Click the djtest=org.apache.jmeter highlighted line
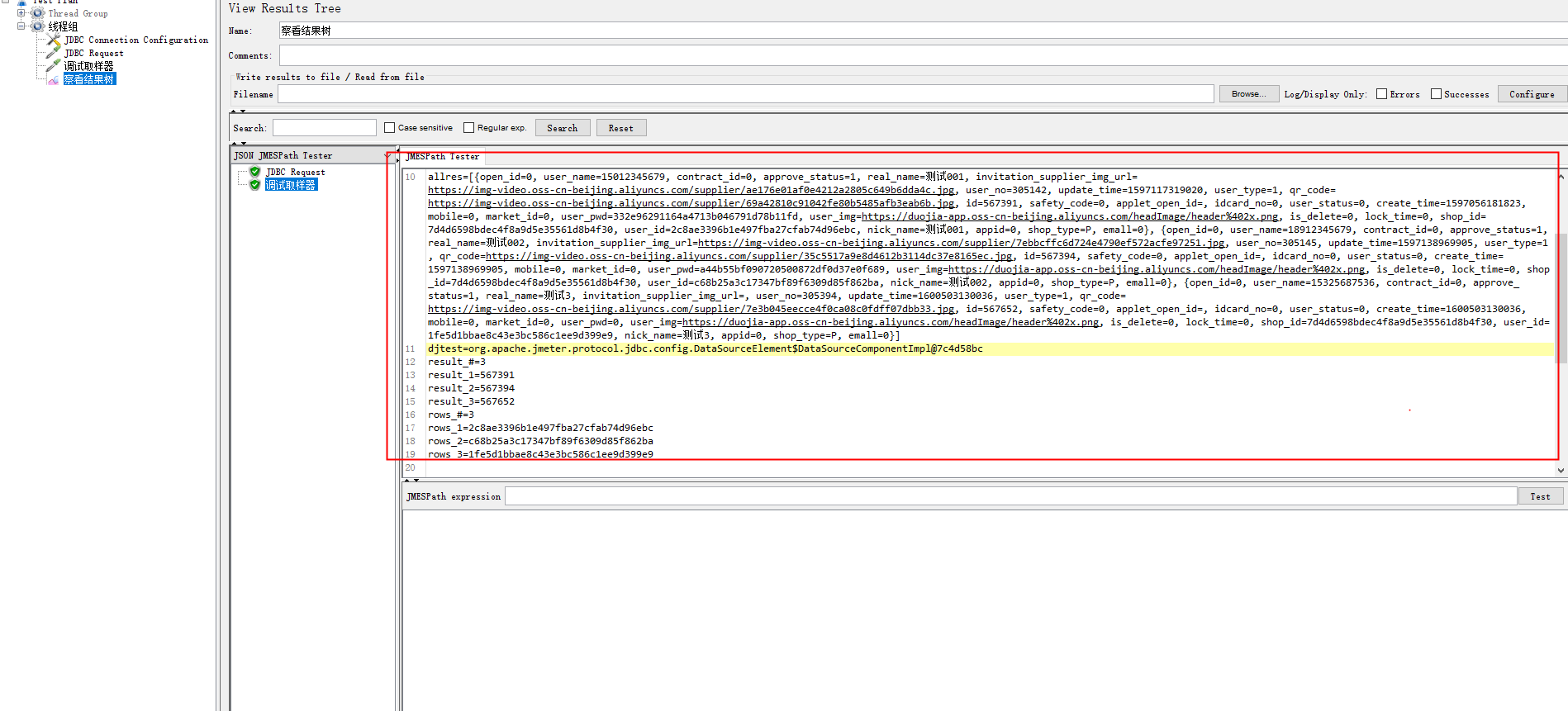 point(706,348)
